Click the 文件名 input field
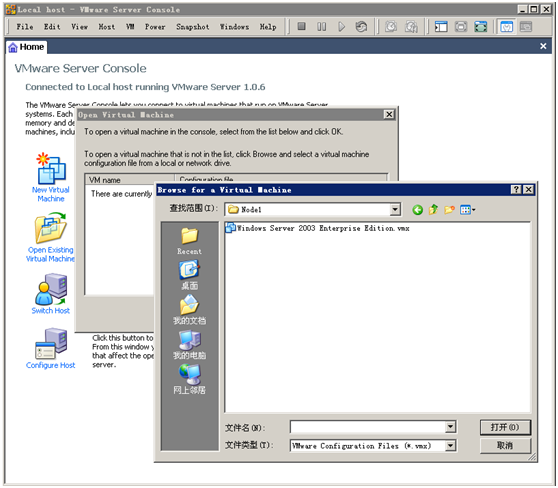The image size is (558, 488). 368,426
